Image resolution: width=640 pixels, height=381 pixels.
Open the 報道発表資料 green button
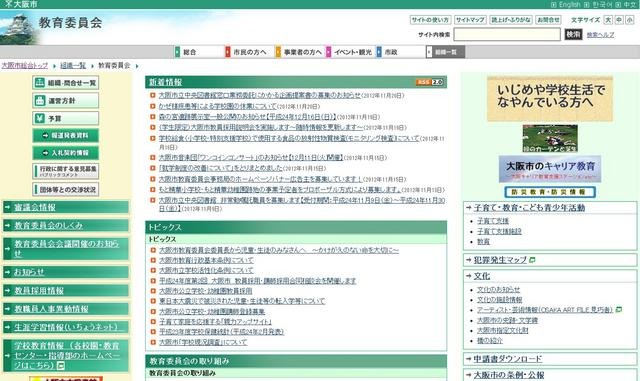pos(66,136)
